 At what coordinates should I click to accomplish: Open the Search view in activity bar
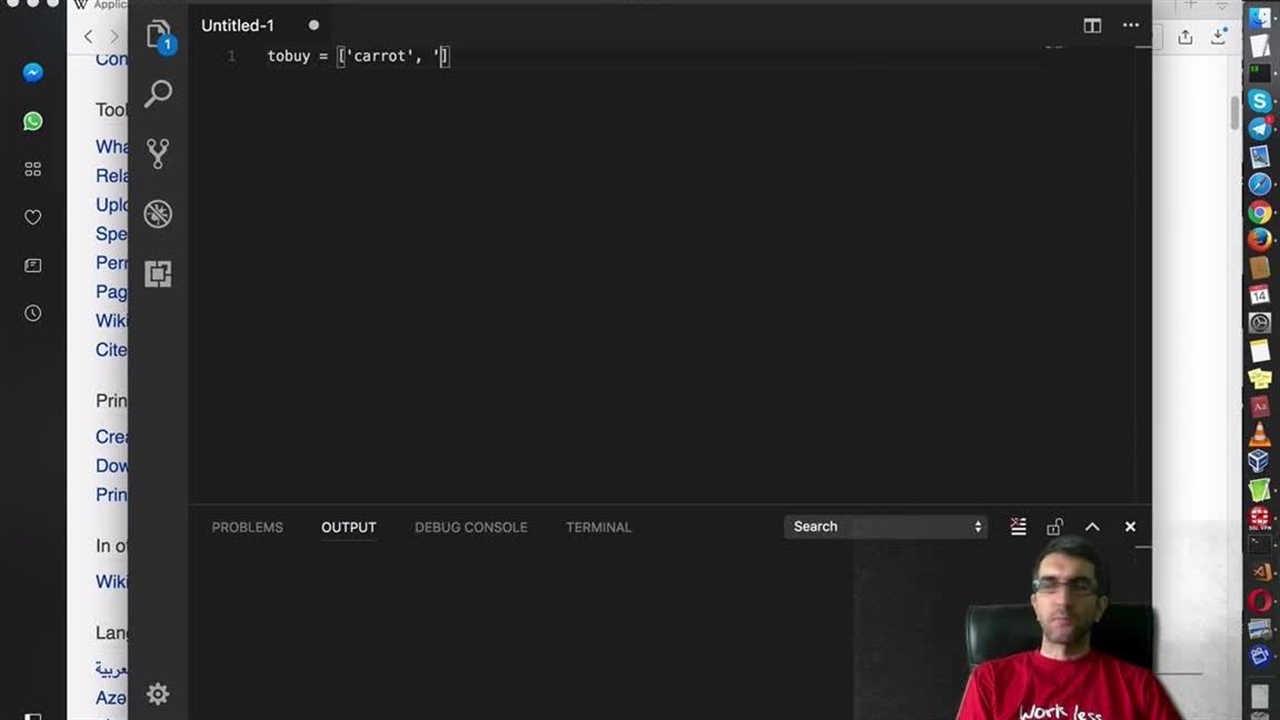click(x=158, y=94)
